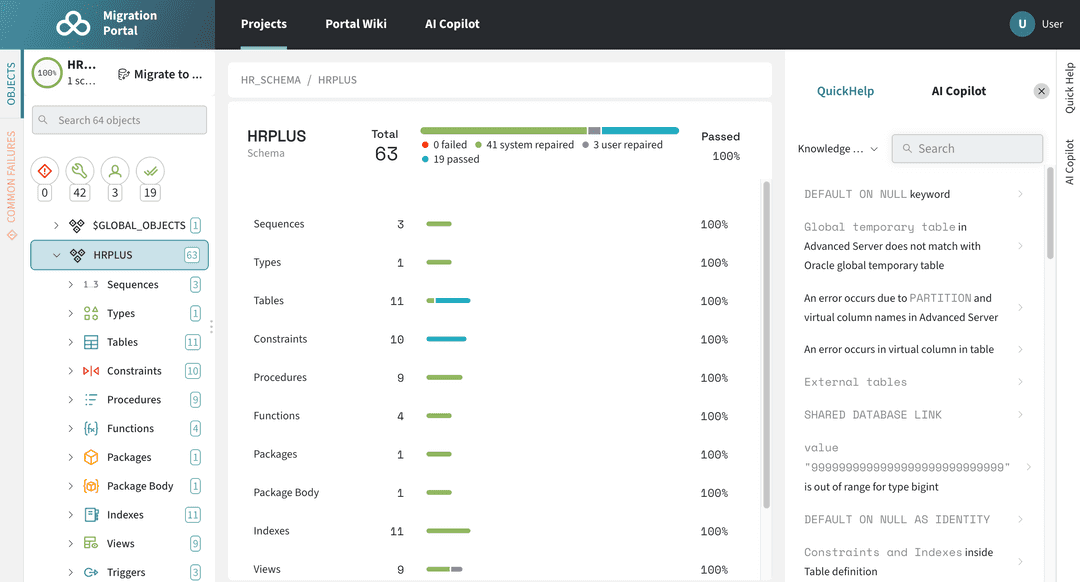Open the Knowledge Base dropdown
The width and height of the screenshot is (1080, 582).
tap(838, 148)
